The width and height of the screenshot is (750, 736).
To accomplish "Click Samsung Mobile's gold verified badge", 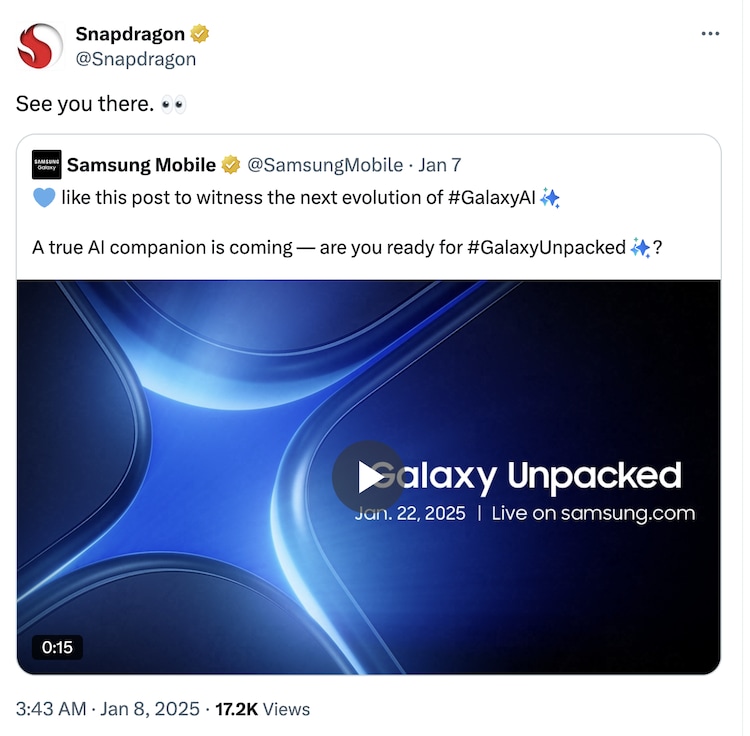I will (231, 164).
